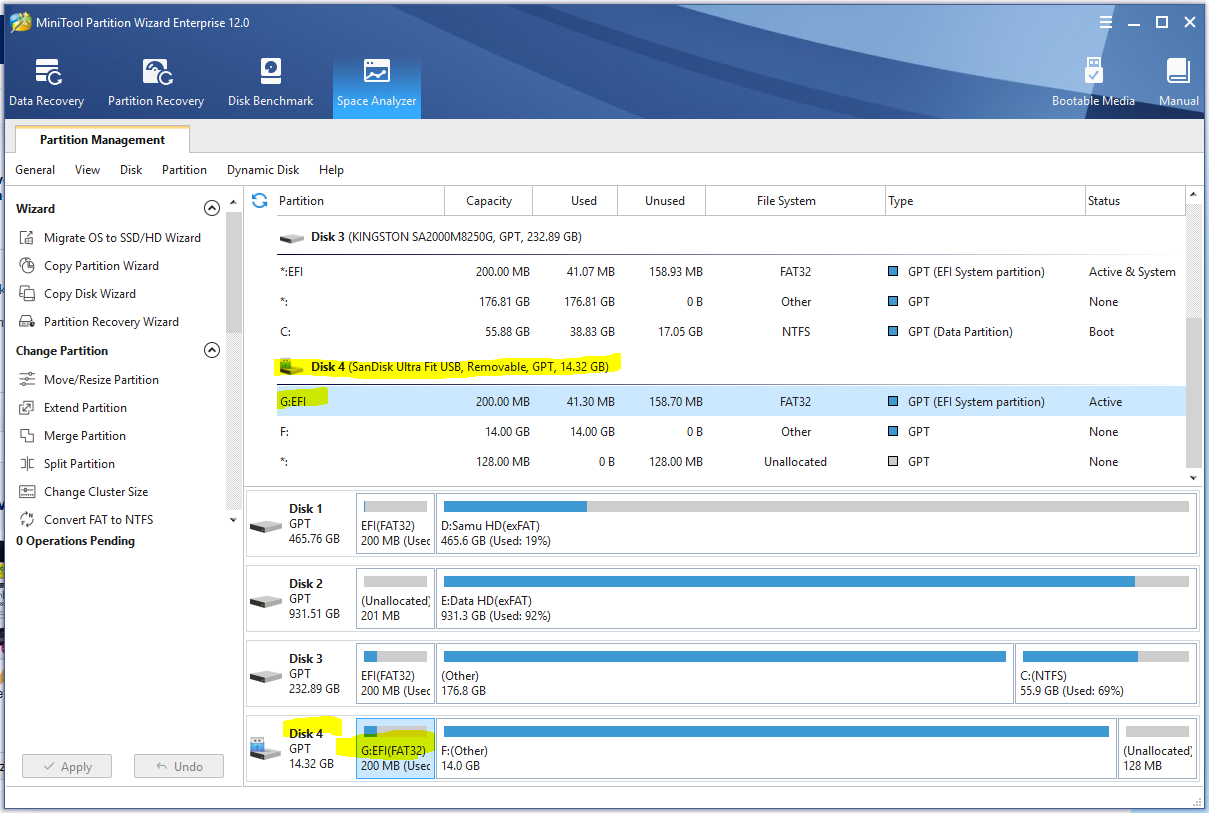Select the 128 MB Unallocated block on Disk 4

[x=1157, y=748]
